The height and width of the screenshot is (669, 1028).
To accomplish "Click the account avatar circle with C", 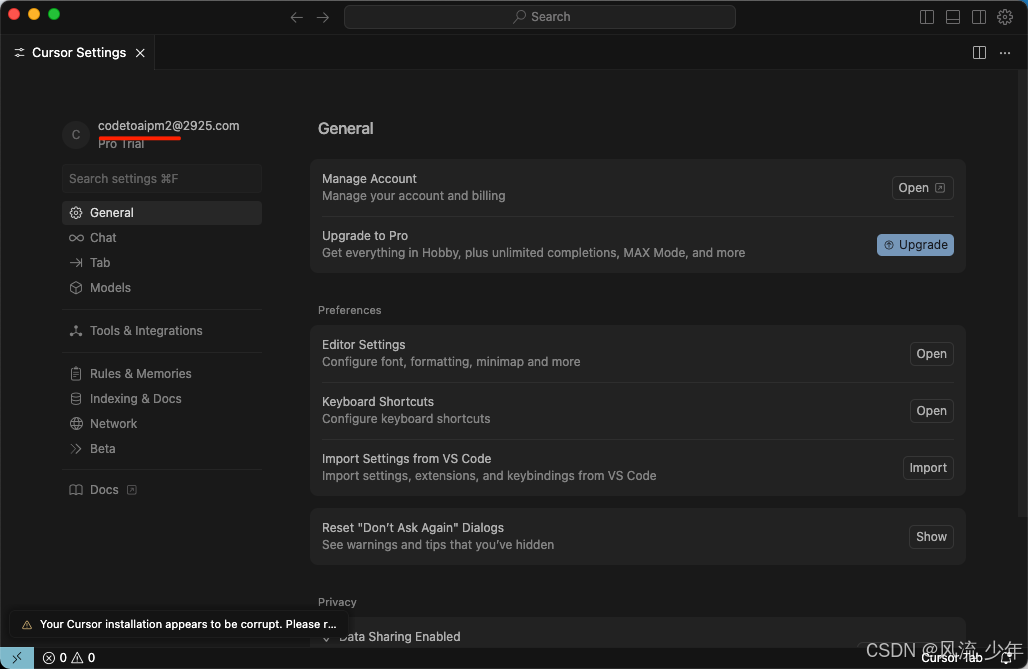I will [76, 134].
